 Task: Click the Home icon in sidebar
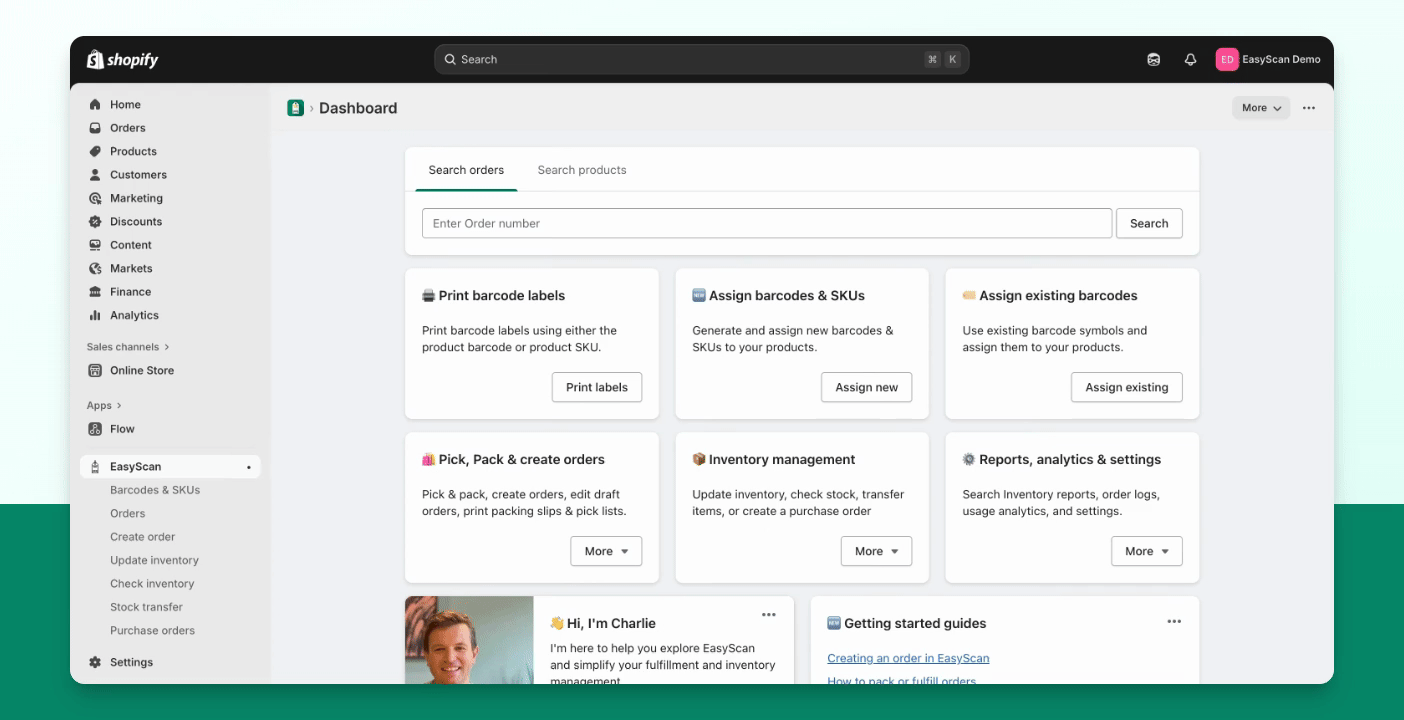pos(95,105)
